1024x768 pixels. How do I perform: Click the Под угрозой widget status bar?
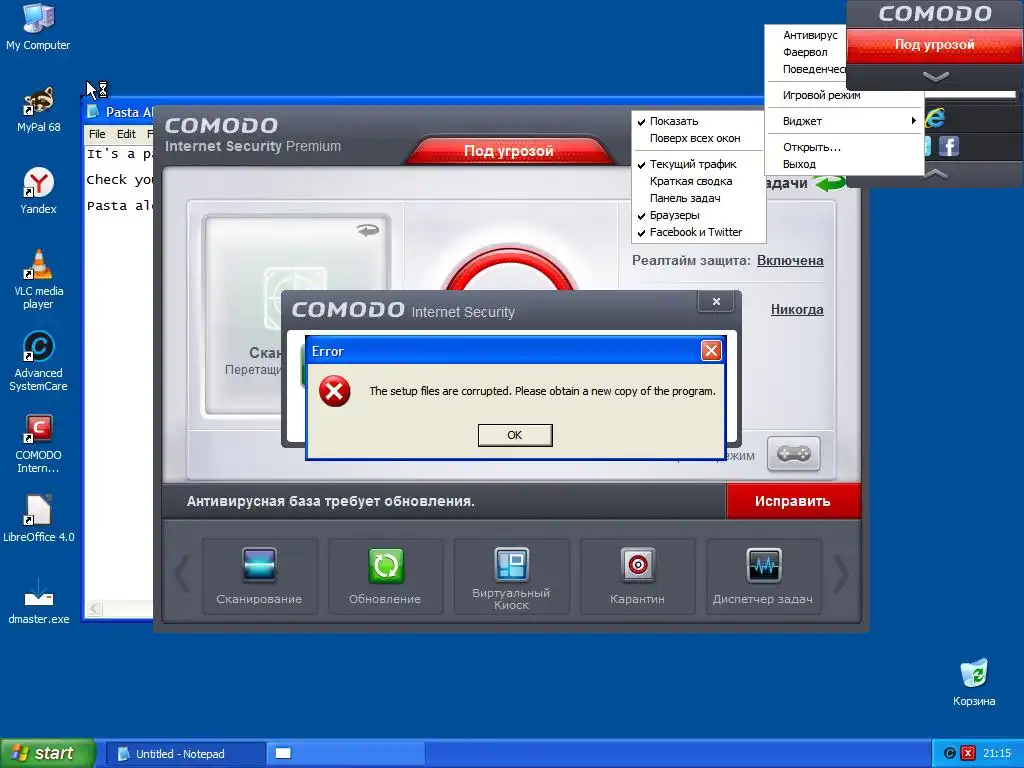pyautogui.click(x=935, y=45)
